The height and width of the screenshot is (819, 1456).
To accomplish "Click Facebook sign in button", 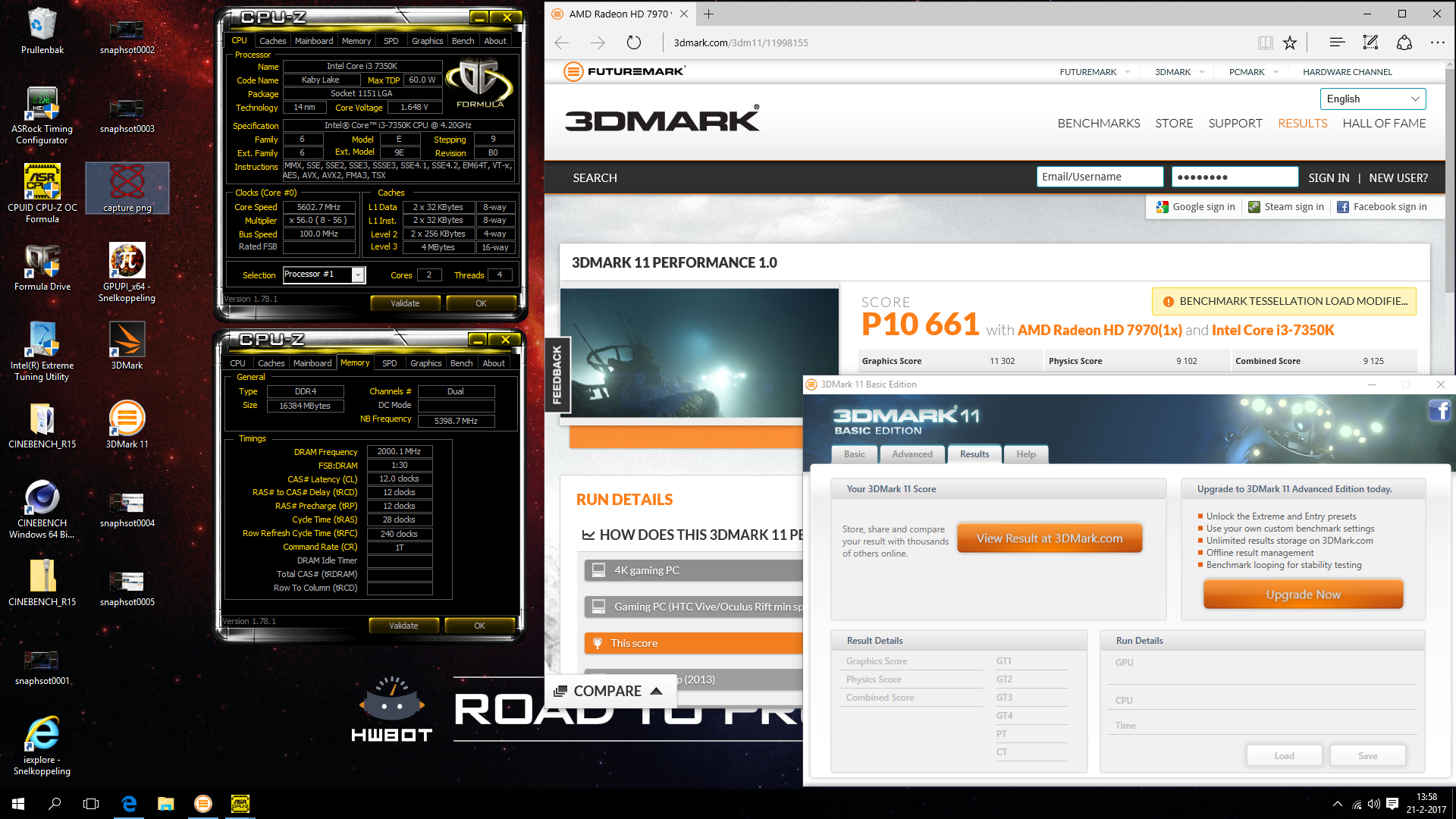I will click(x=1382, y=206).
